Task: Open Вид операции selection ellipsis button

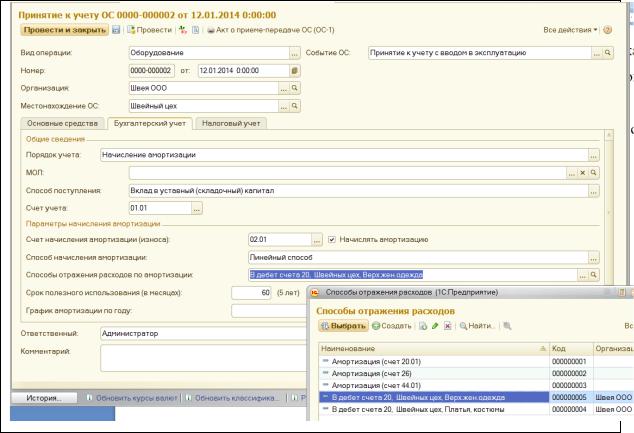Action: coord(295,53)
